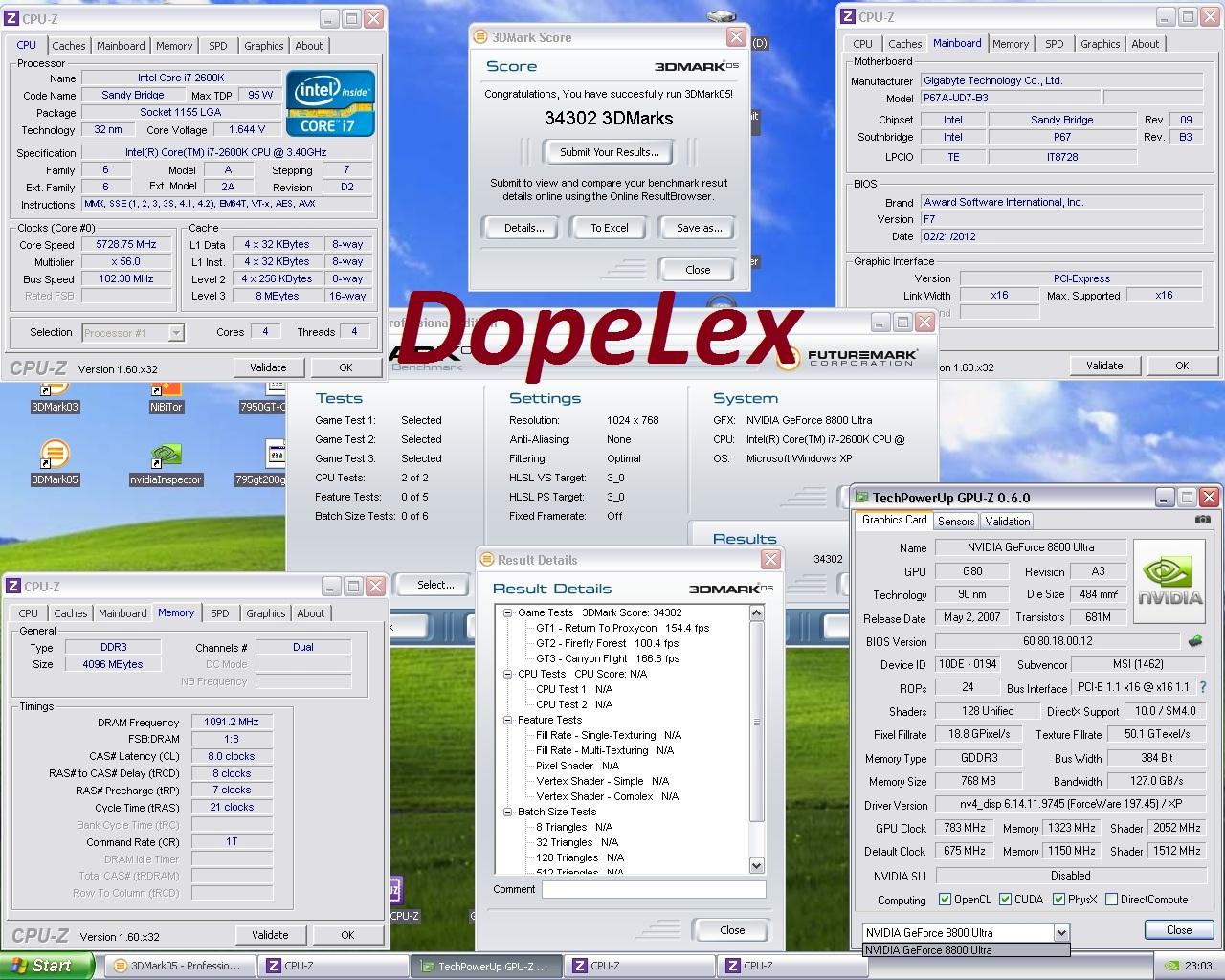The height and width of the screenshot is (980, 1225).
Task: Open the Processor #1 selection dropdown
Action: tap(175, 333)
